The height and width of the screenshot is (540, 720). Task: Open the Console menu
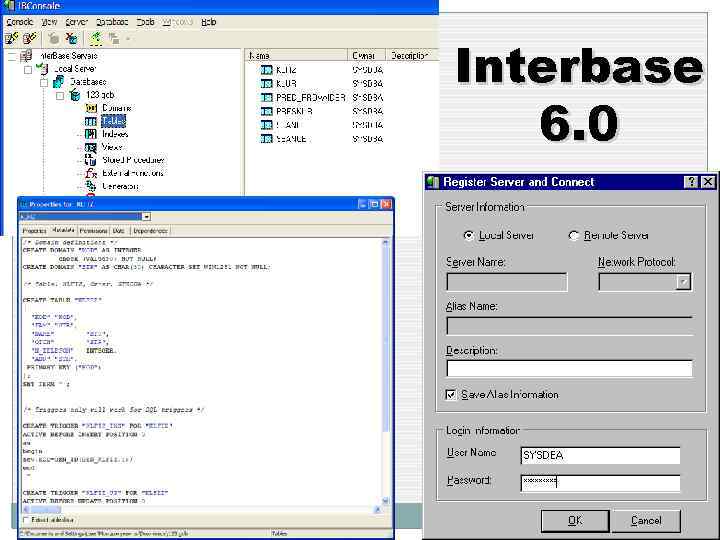coord(19,22)
